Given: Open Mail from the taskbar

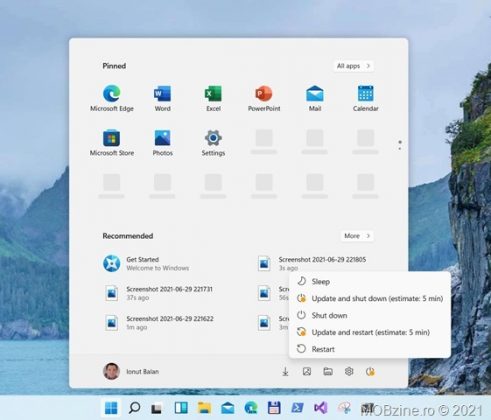Looking at the screenshot, I should pos(228,408).
